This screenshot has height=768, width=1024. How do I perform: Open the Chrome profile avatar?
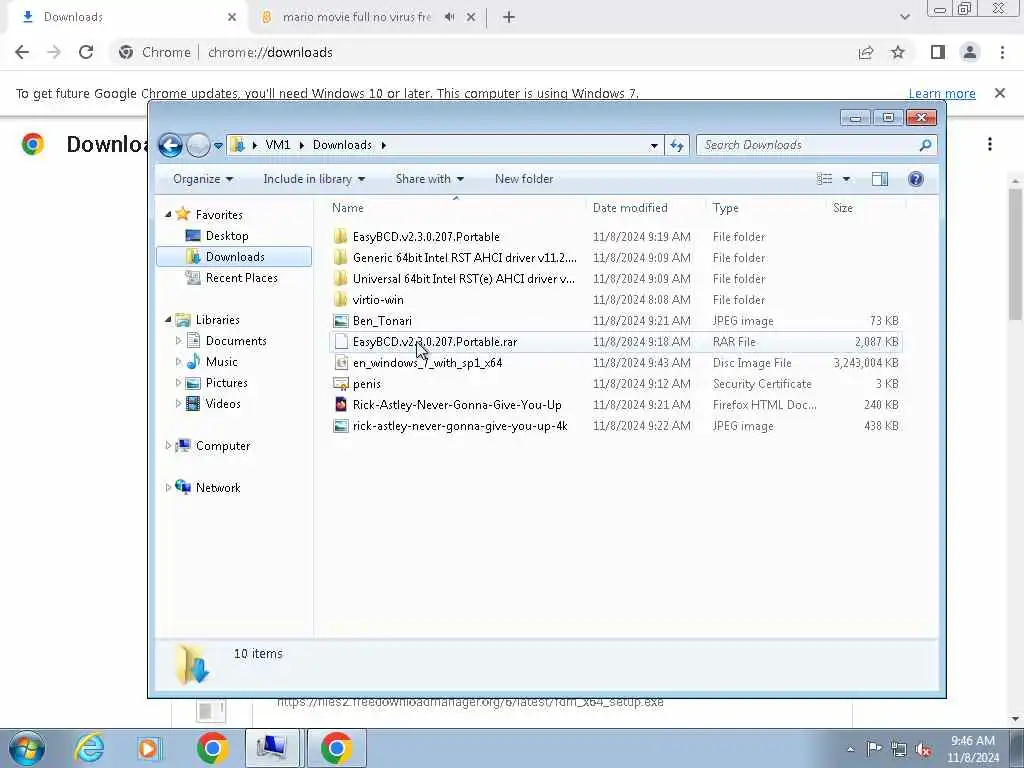click(970, 52)
